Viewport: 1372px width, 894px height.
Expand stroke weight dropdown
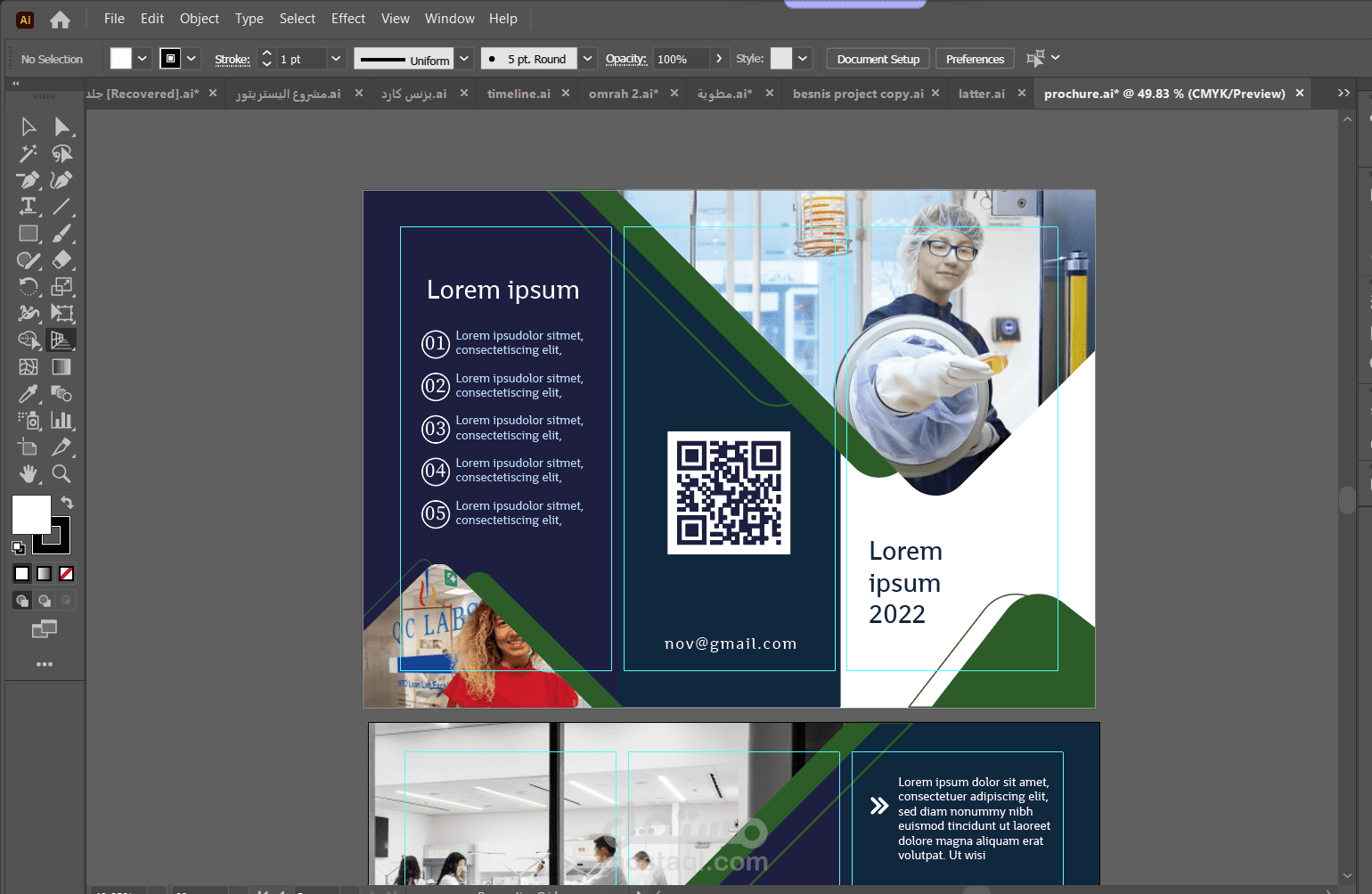click(336, 59)
